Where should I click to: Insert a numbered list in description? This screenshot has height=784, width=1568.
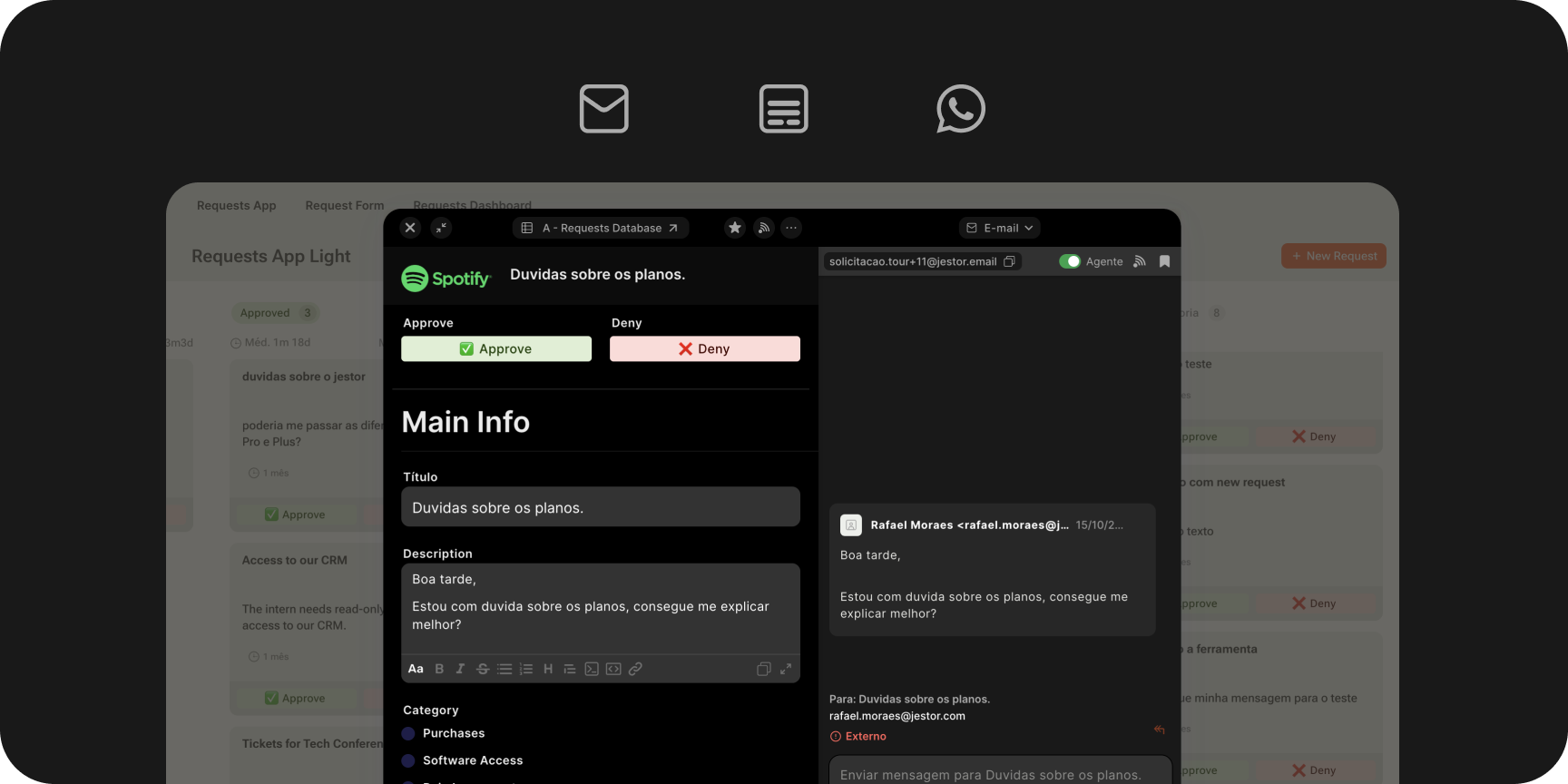click(525, 669)
